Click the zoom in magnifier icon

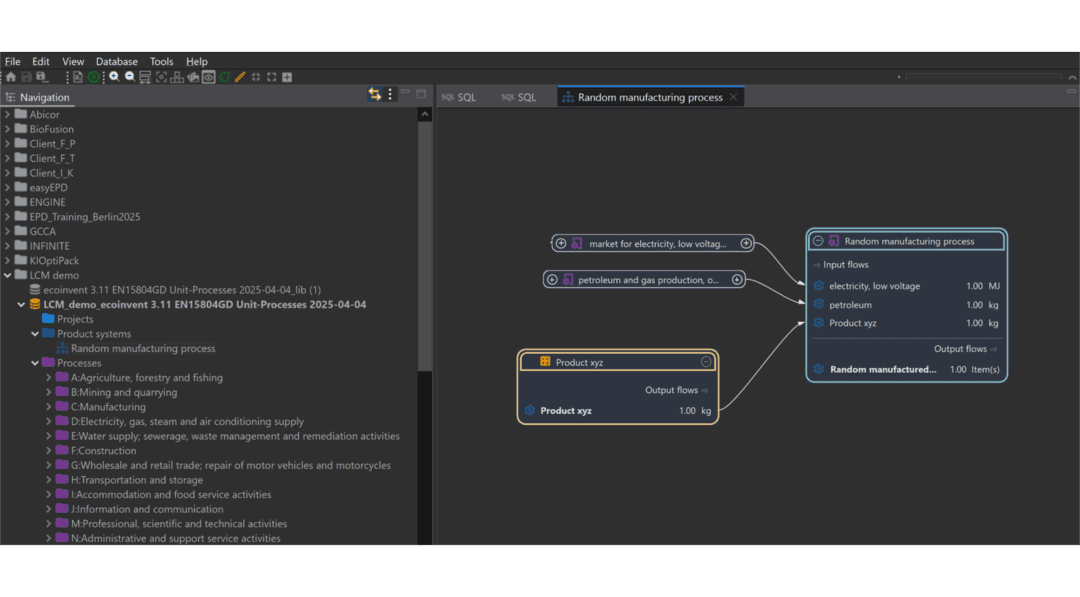(114, 77)
